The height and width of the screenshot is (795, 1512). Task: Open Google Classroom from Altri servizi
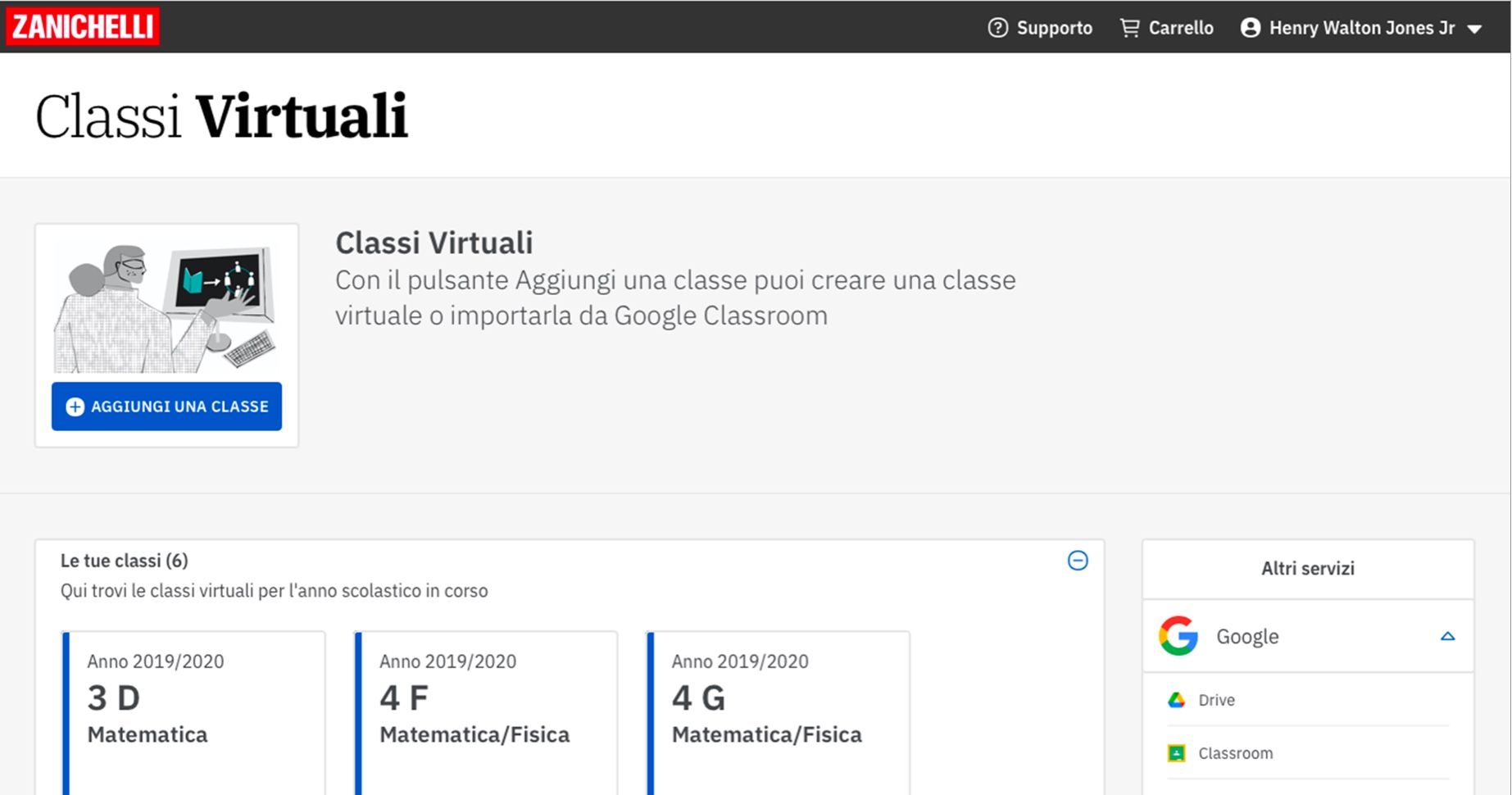click(x=1236, y=753)
